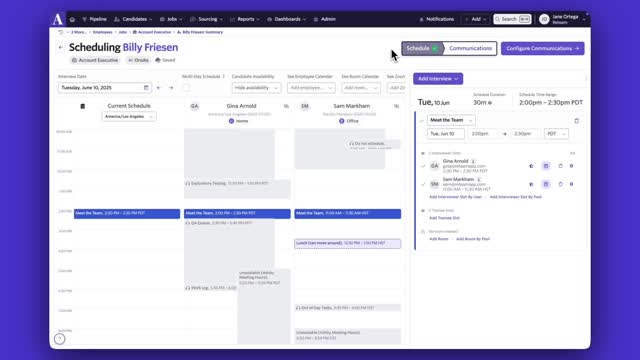Open the calendar picker in the Interview Date field
The height and width of the screenshot is (360, 640).
(x=146, y=88)
